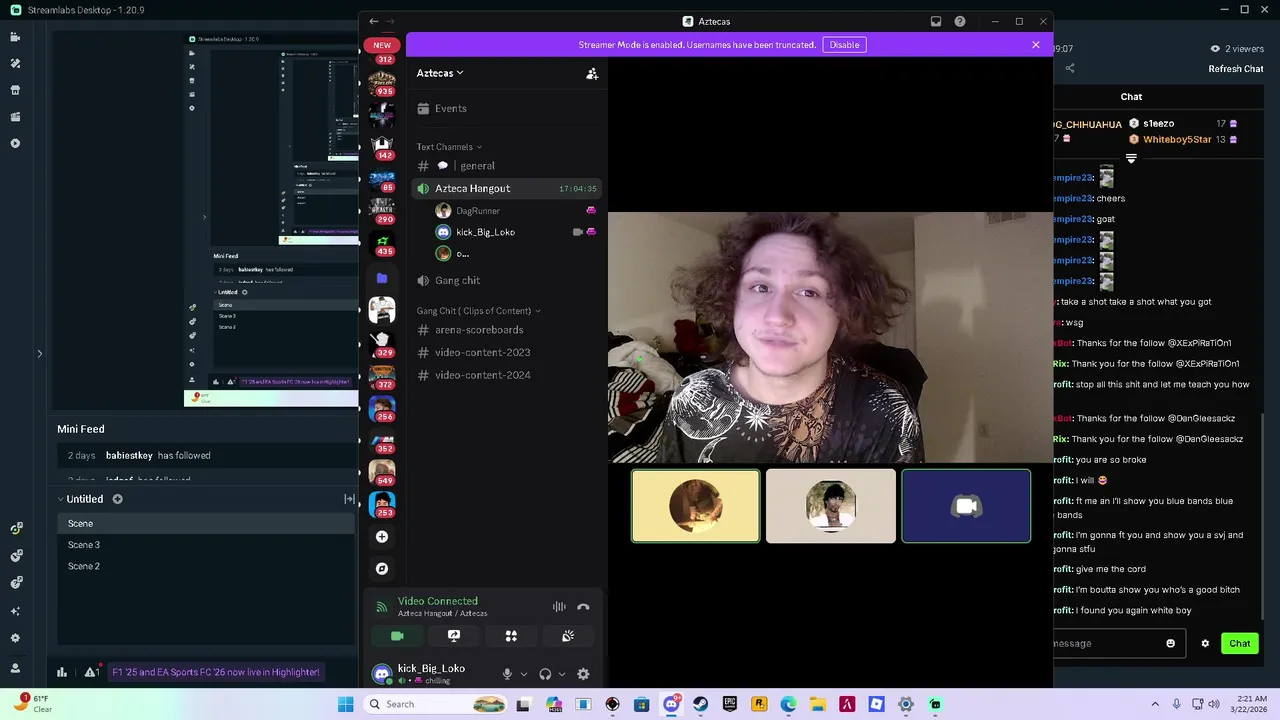Expand microphone input options arrow

click(523, 675)
